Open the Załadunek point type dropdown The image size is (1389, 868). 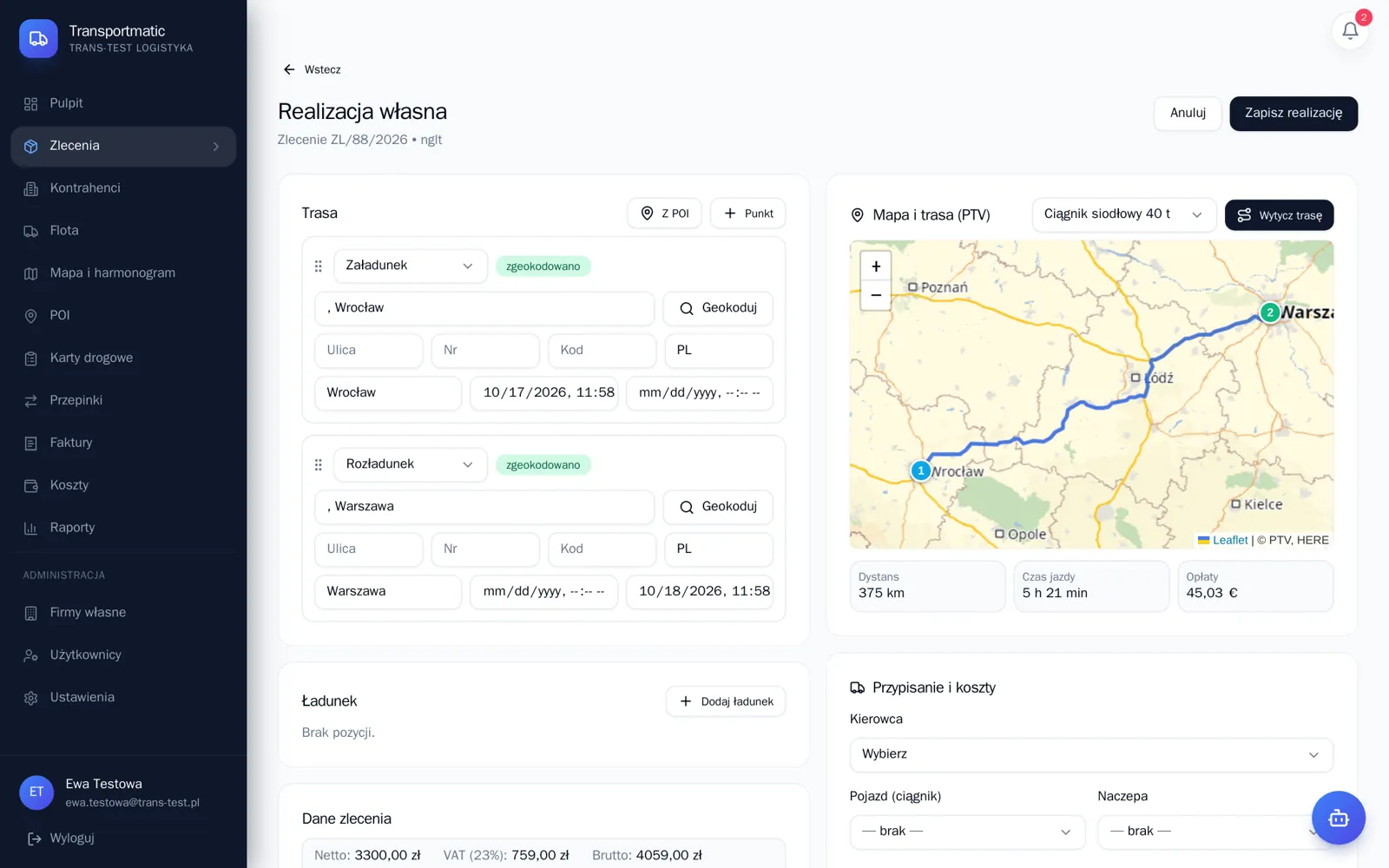click(x=411, y=266)
